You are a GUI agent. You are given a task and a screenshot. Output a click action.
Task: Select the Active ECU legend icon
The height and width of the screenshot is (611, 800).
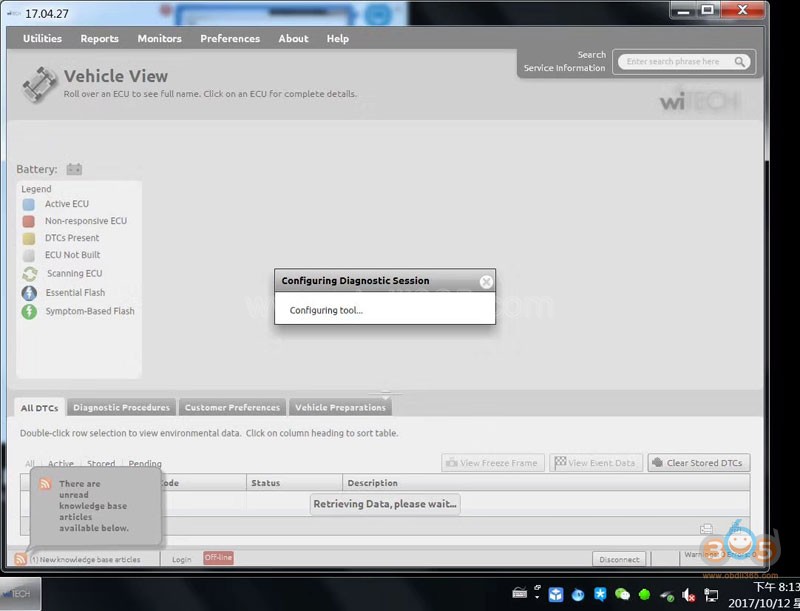(30, 204)
